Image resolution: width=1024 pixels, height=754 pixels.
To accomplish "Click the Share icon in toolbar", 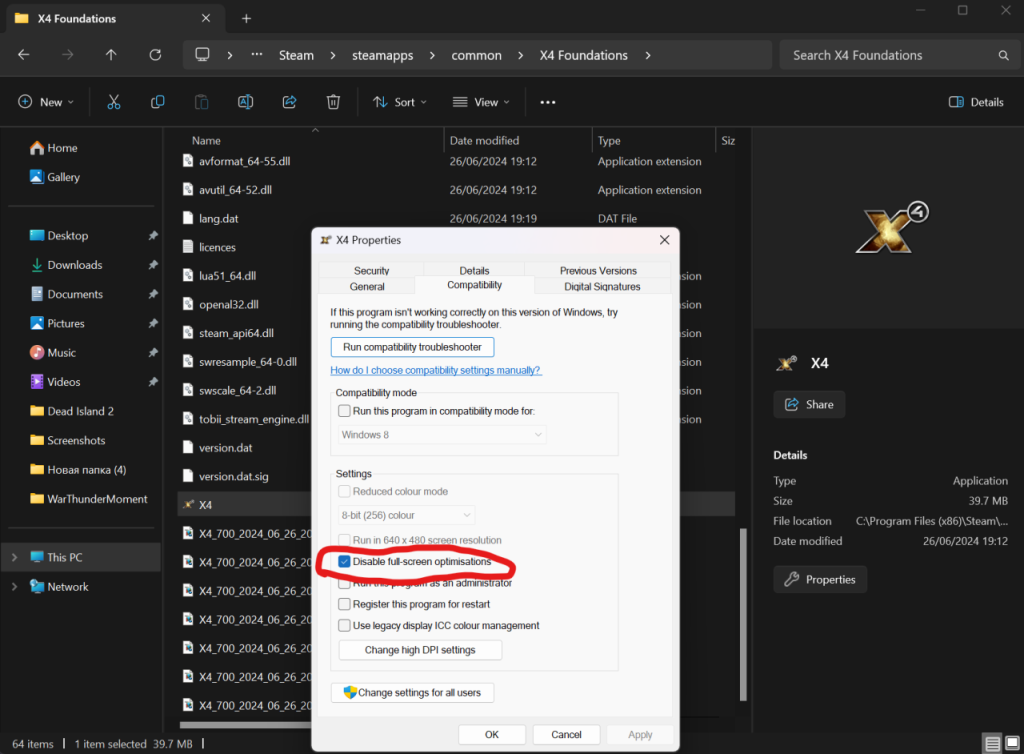I will pos(290,102).
